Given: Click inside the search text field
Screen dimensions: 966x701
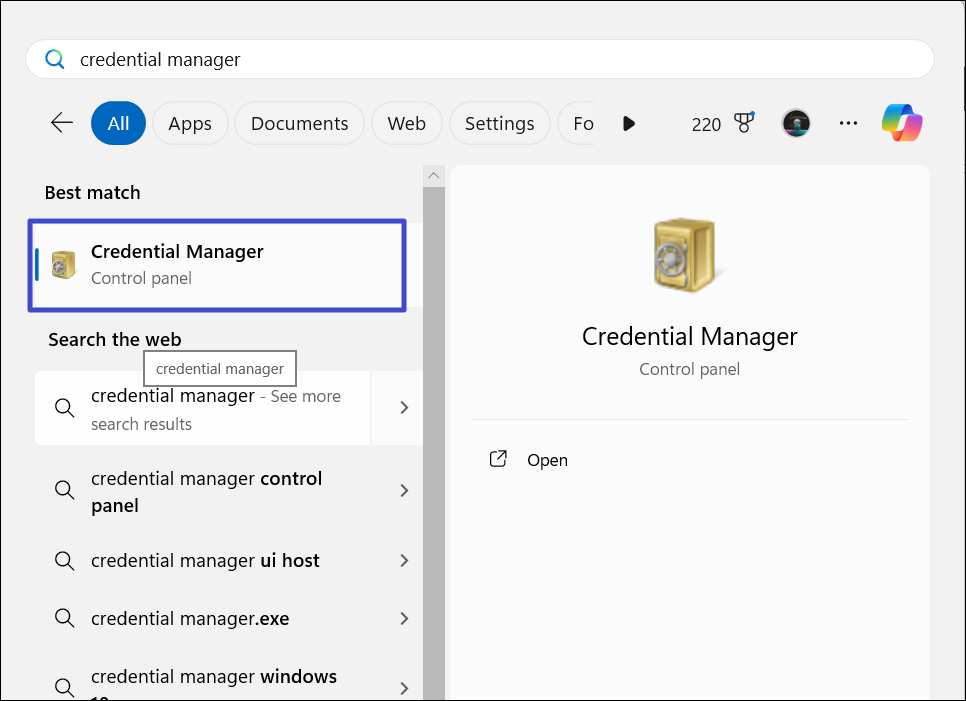Looking at the screenshot, I should coord(500,60).
